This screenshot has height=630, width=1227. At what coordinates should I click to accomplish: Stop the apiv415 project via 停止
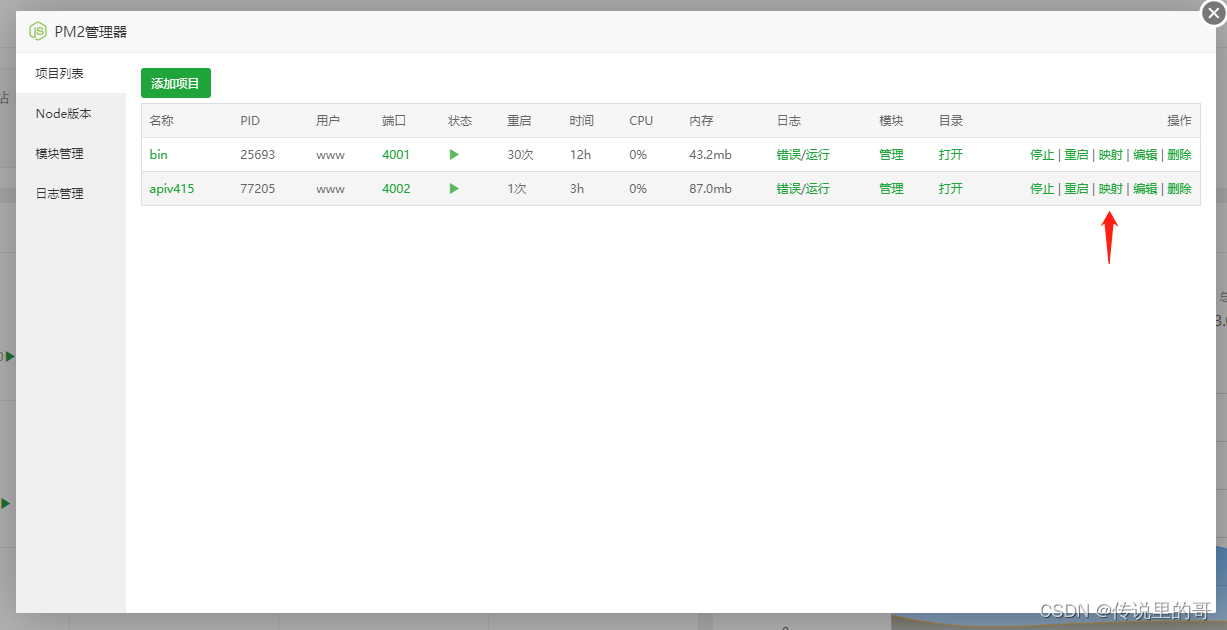tap(1042, 188)
